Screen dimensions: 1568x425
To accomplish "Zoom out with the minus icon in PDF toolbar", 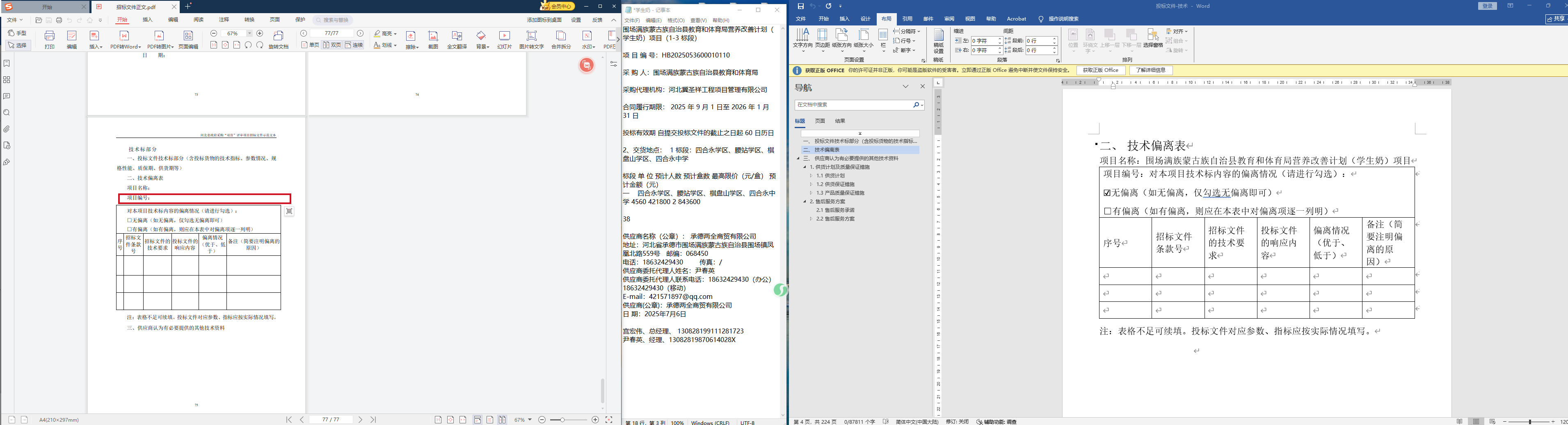I will tap(214, 34).
